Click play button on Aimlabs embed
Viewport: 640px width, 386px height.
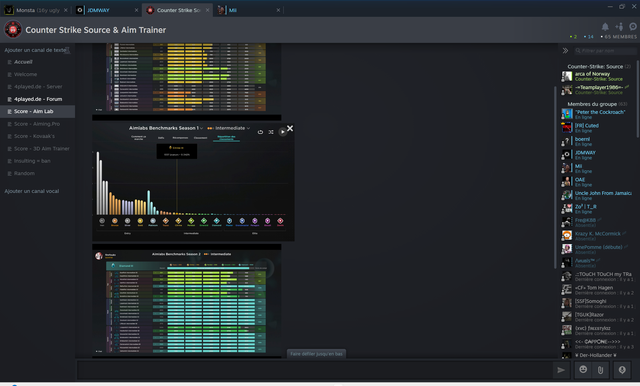click(282, 132)
